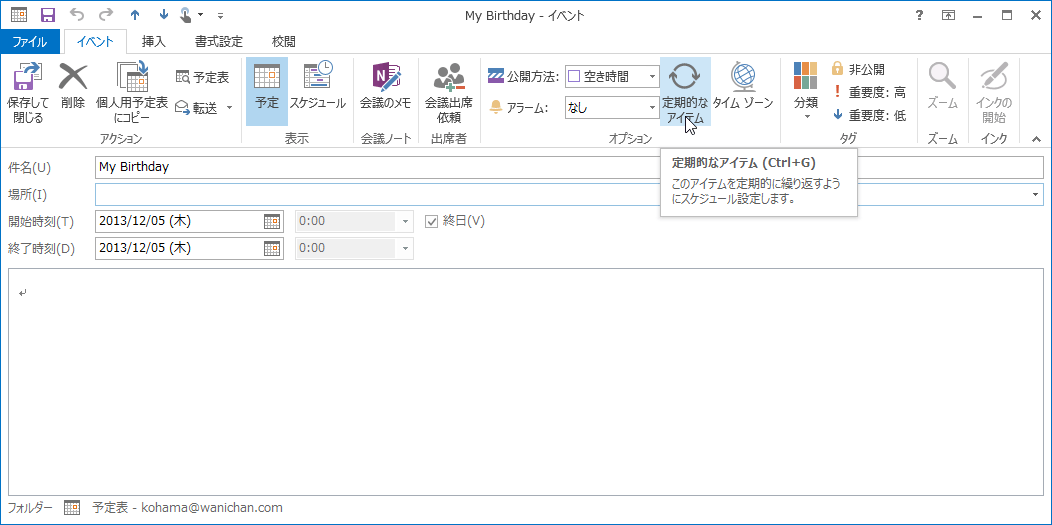Open the start date calendar picker
The image size is (1052, 525).
click(x=271, y=221)
